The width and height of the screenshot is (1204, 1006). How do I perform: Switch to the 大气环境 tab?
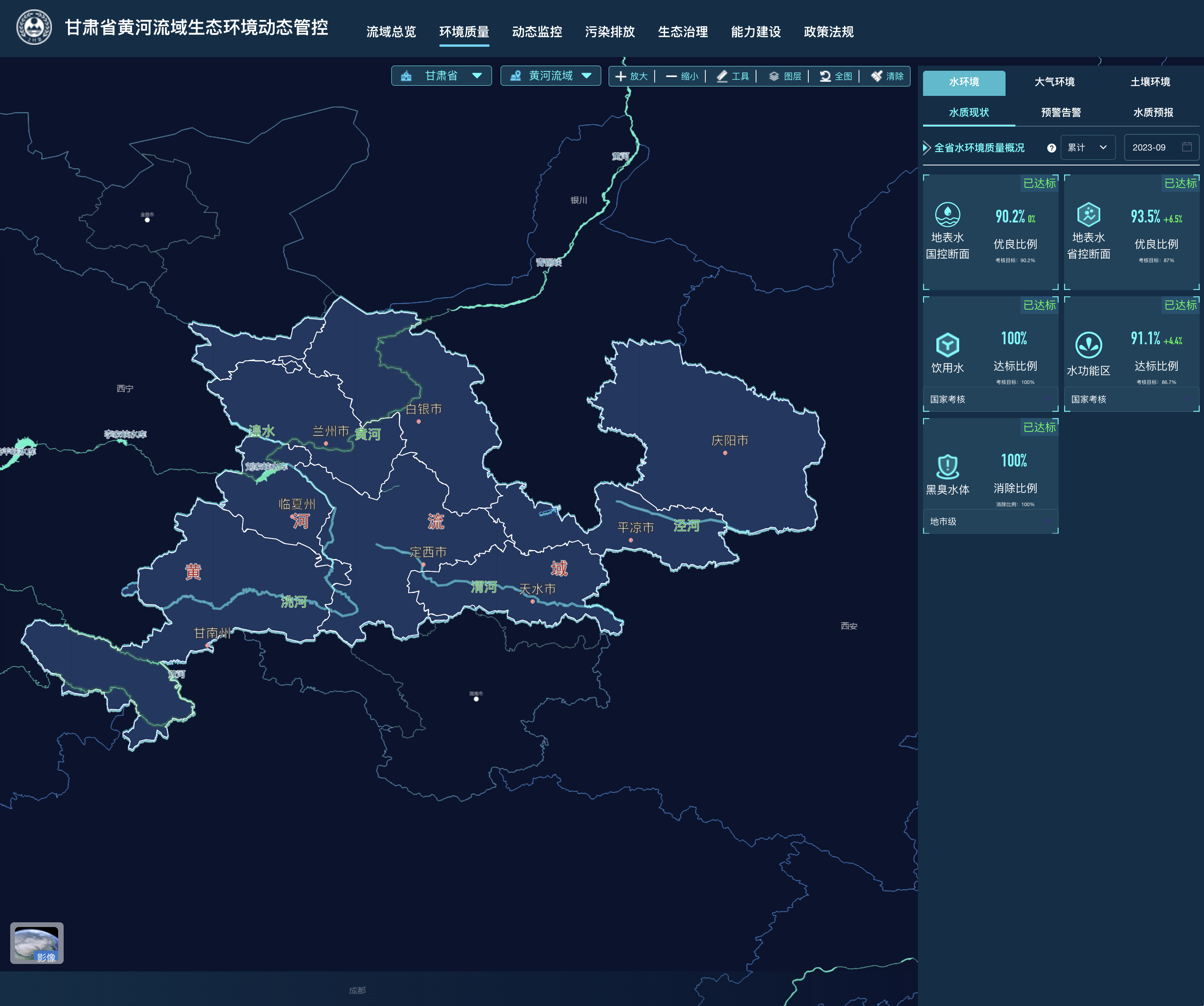(x=1054, y=83)
